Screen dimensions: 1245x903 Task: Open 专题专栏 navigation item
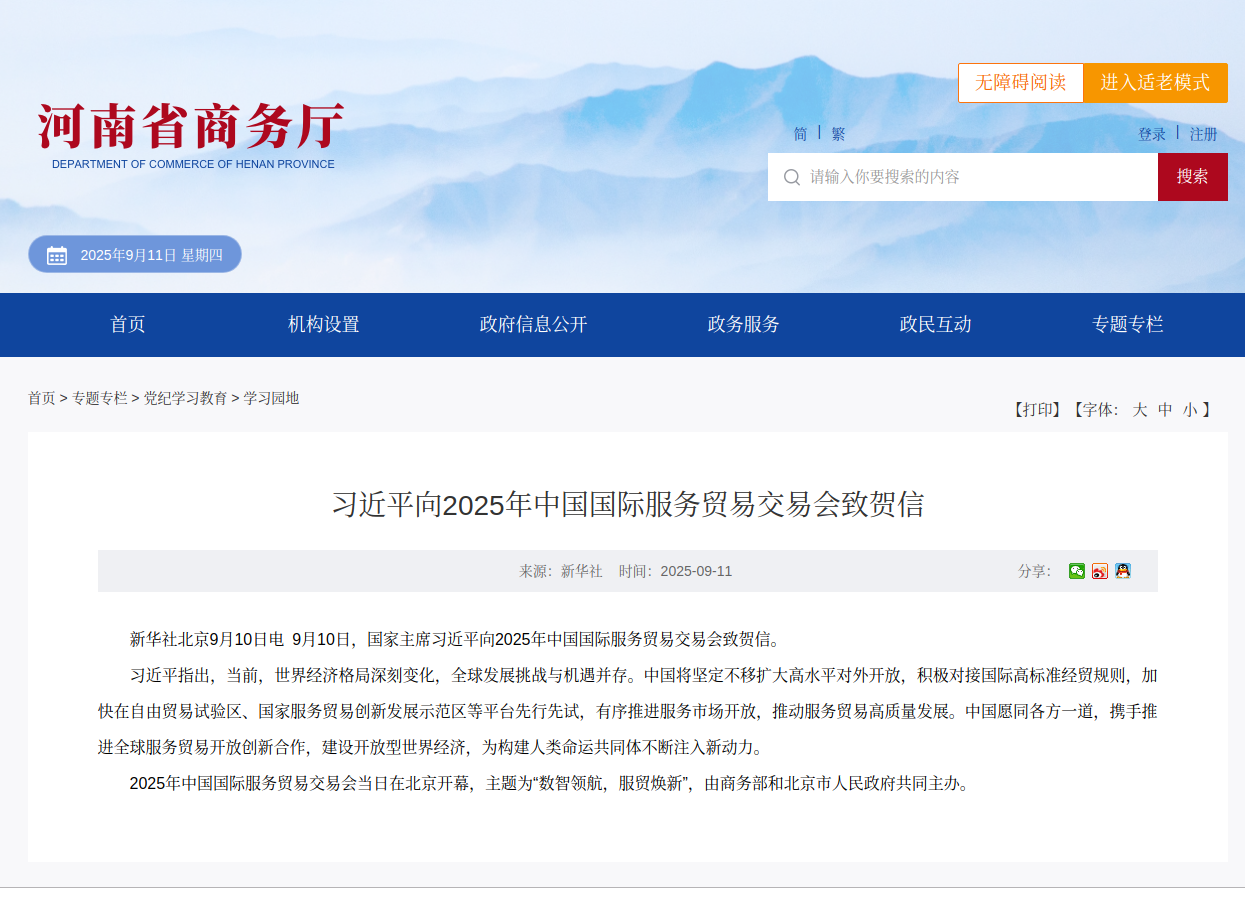[1128, 324]
